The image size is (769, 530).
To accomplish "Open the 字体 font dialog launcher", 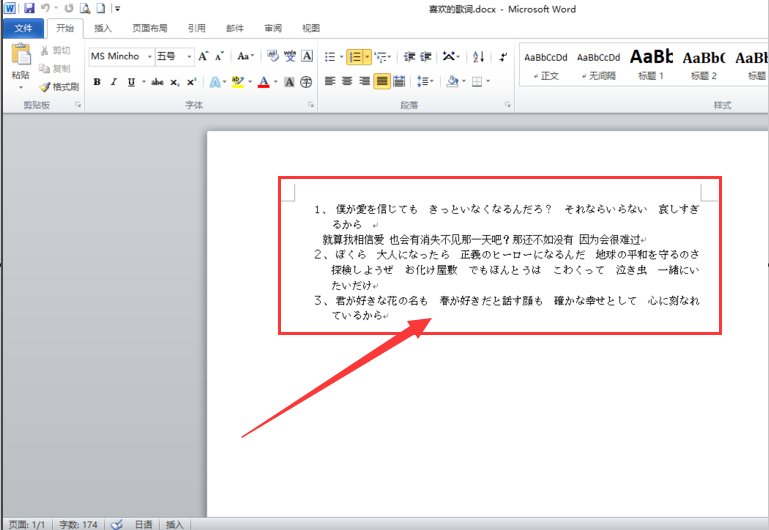I will [x=310, y=105].
